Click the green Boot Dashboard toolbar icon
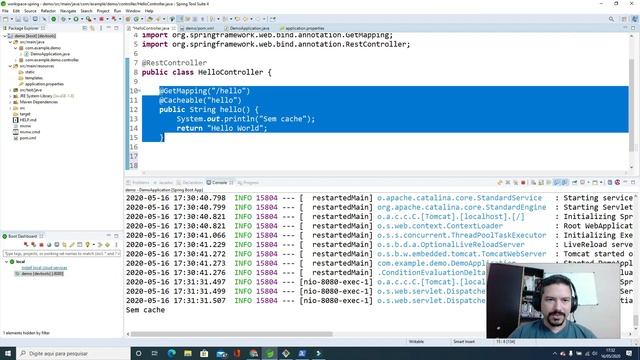 coord(53,19)
